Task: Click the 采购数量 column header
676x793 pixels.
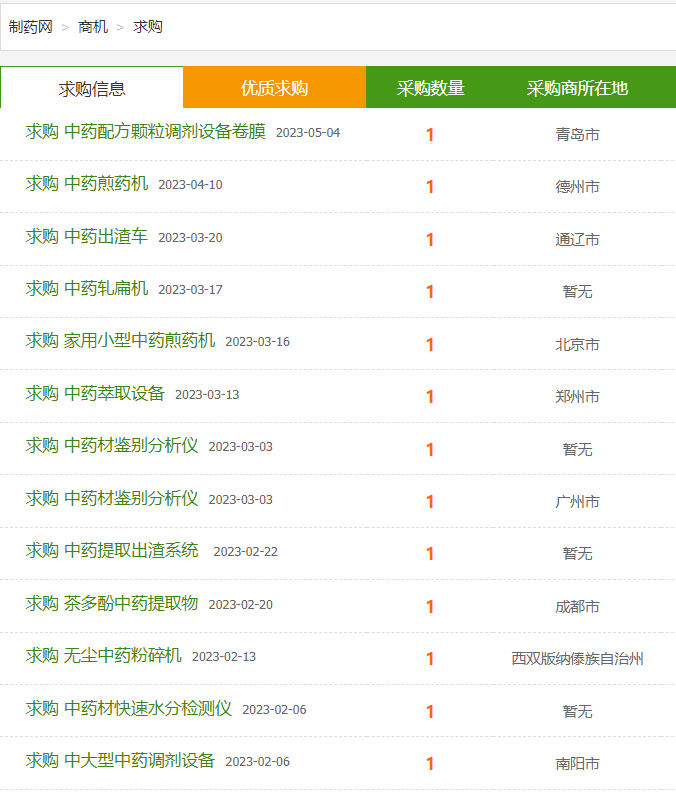Action: click(430, 88)
